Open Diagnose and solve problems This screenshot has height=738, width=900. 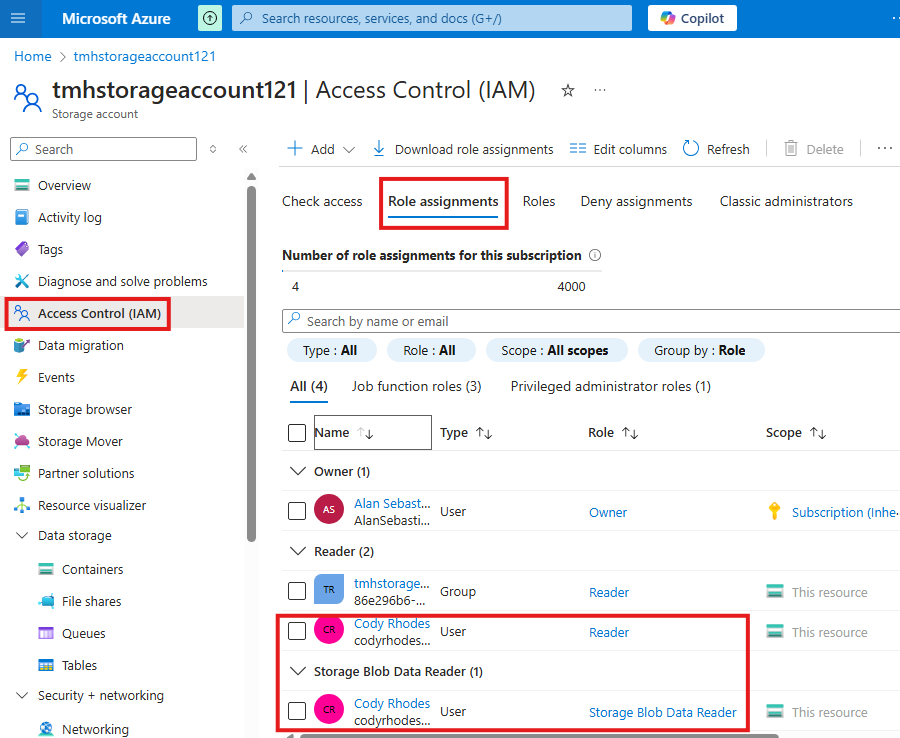pyautogui.click(x=122, y=281)
